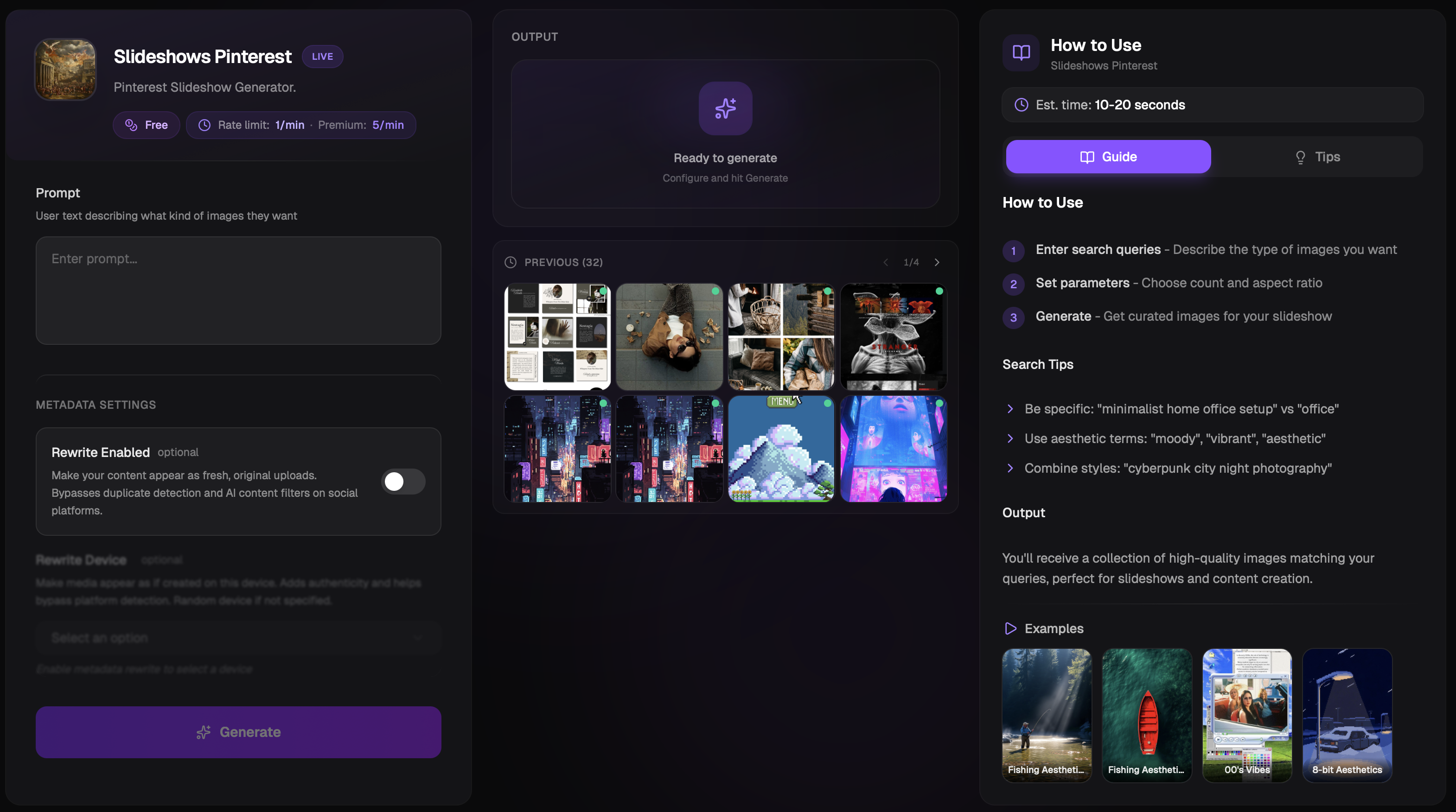The image size is (1456, 812).
Task: Click the sparkle icon in the Ready to generate area
Action: (x=725, y=108)
